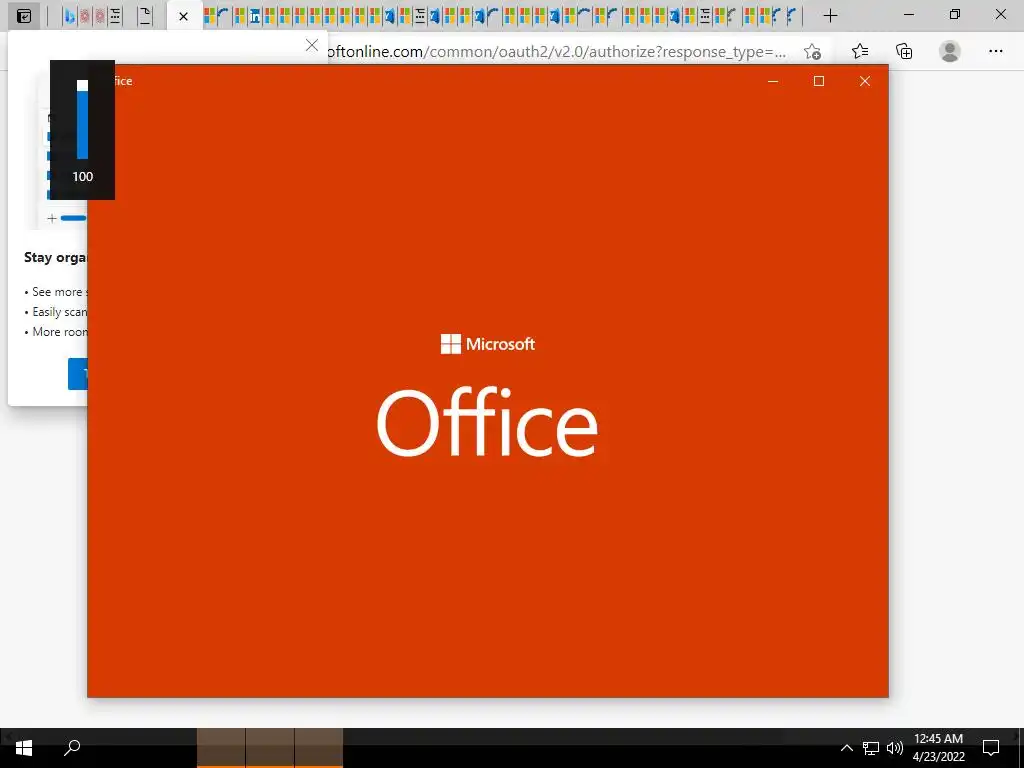The height and width of the screenshot is (768, 1024).
Task: Minimize the Office splash window
Action: pyautogui.click(x=773, y=81)
